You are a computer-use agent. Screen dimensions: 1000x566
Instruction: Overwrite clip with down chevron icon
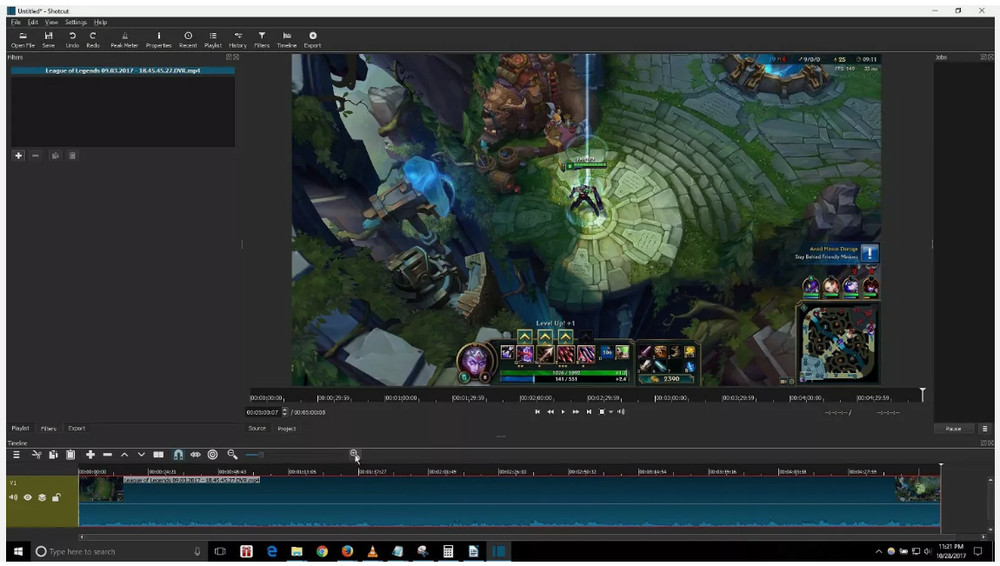tap(142, 454)
